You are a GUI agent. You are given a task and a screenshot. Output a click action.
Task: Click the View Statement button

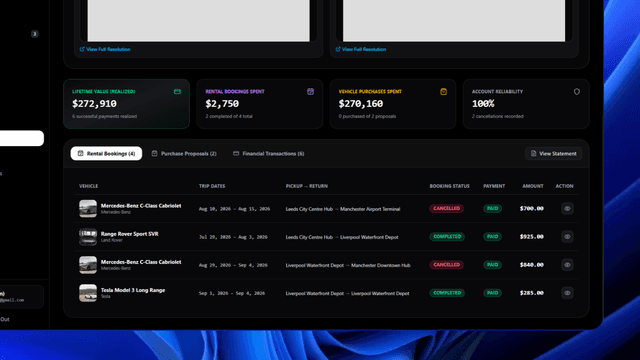[x=553, y=153]
